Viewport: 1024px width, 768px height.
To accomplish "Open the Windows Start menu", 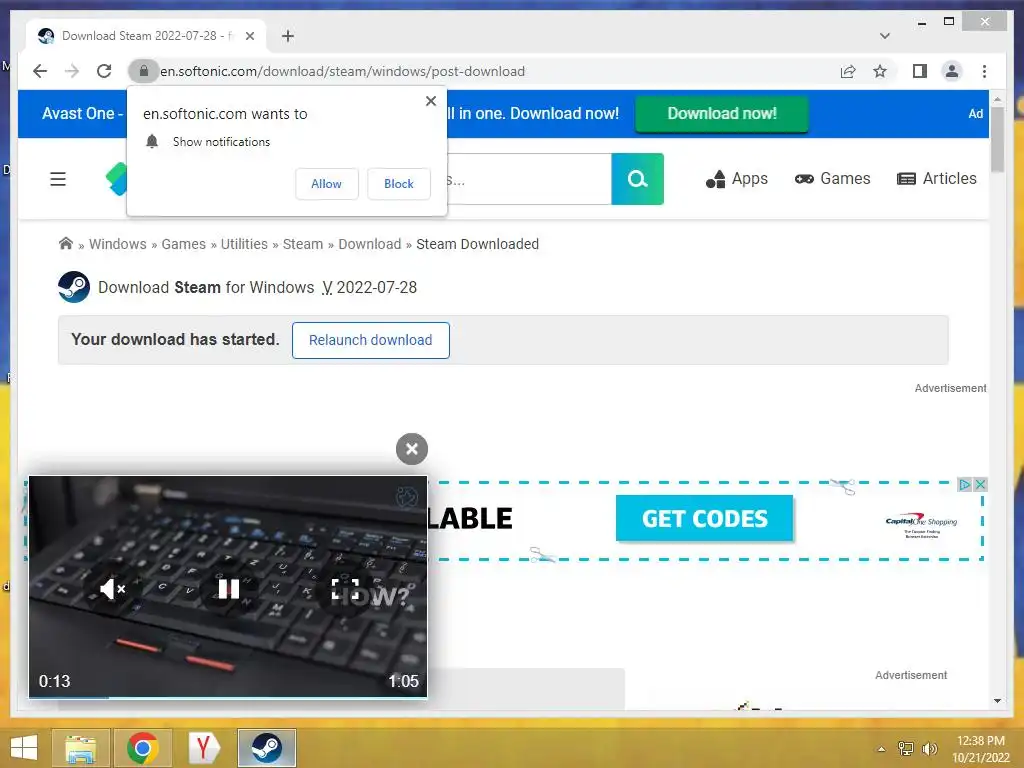I will click(x=24, y=748).
